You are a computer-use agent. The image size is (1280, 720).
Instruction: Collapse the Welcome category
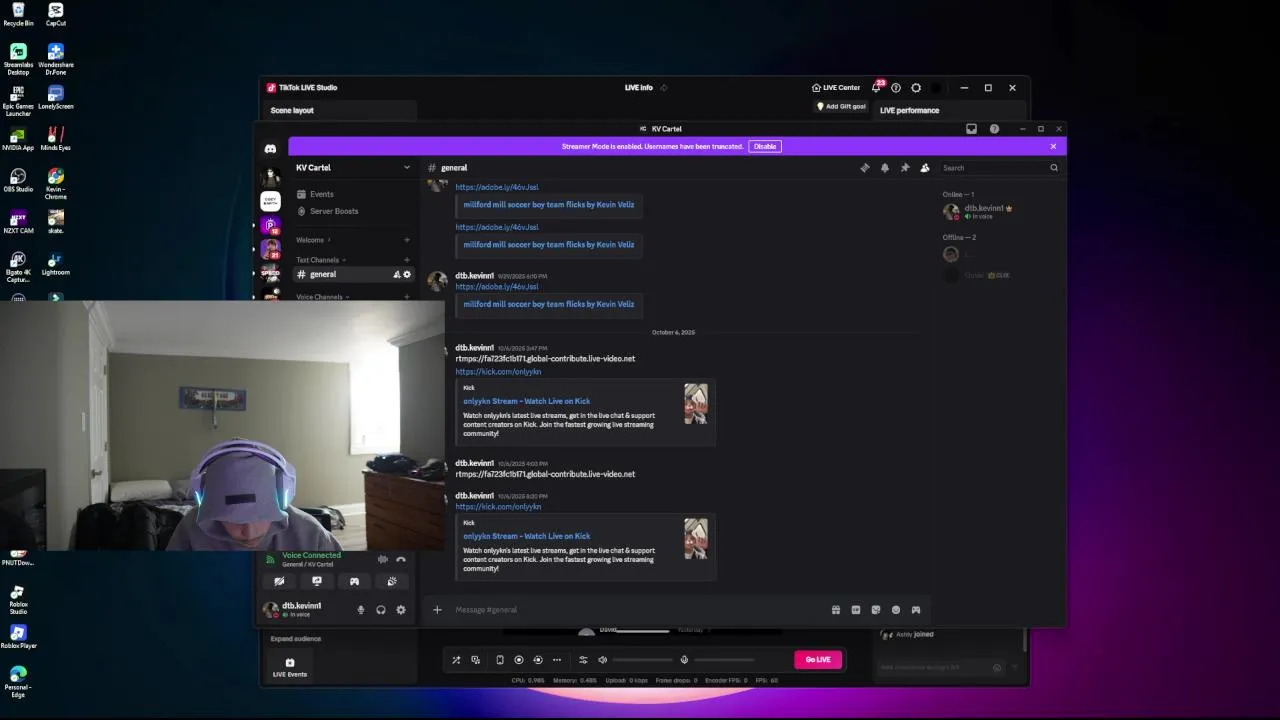[313, 240]
